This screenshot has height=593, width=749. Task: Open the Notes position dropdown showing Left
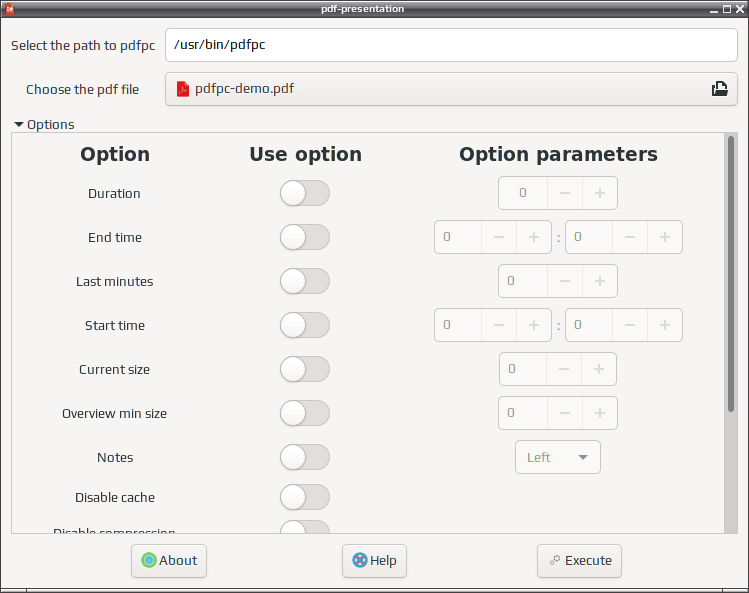tap(557, 457)
